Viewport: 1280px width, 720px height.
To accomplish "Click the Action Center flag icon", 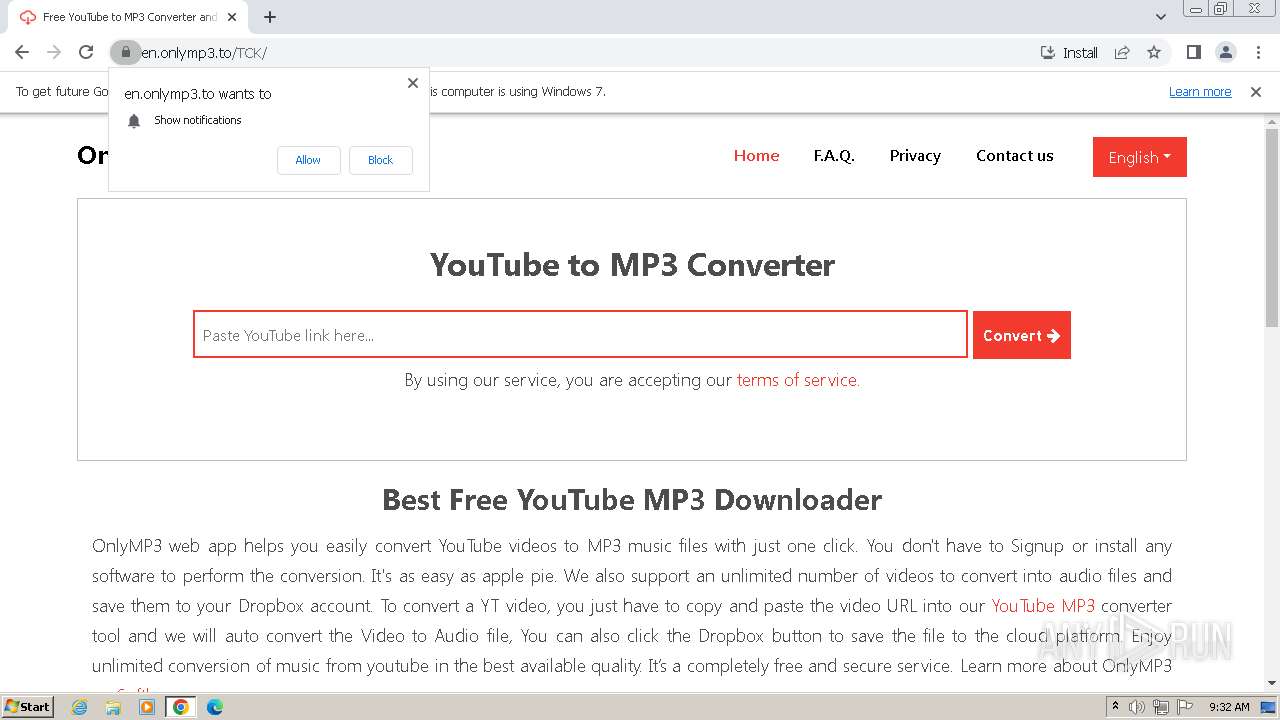I will [1185, 707].
